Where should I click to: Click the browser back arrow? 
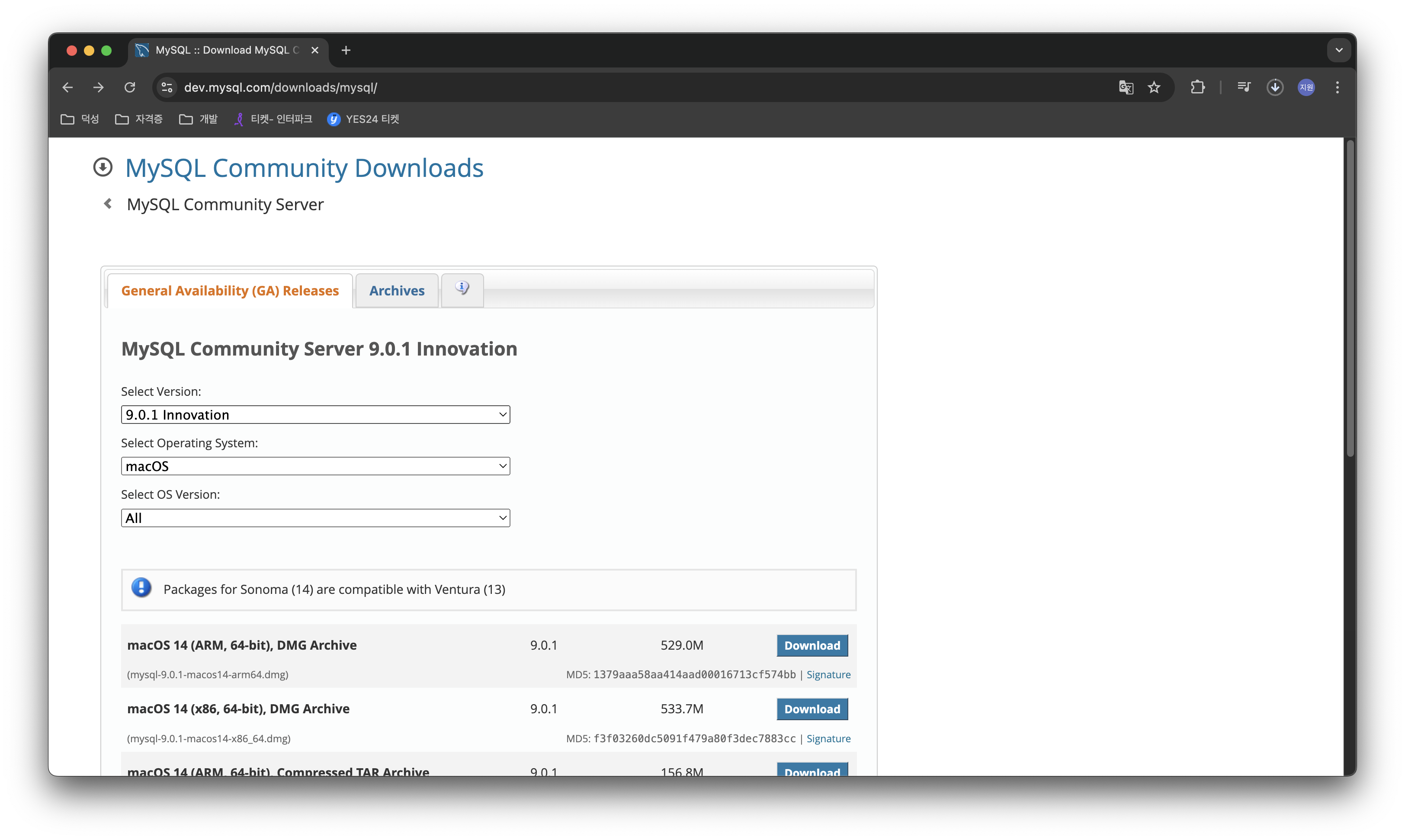pos(67,87)
